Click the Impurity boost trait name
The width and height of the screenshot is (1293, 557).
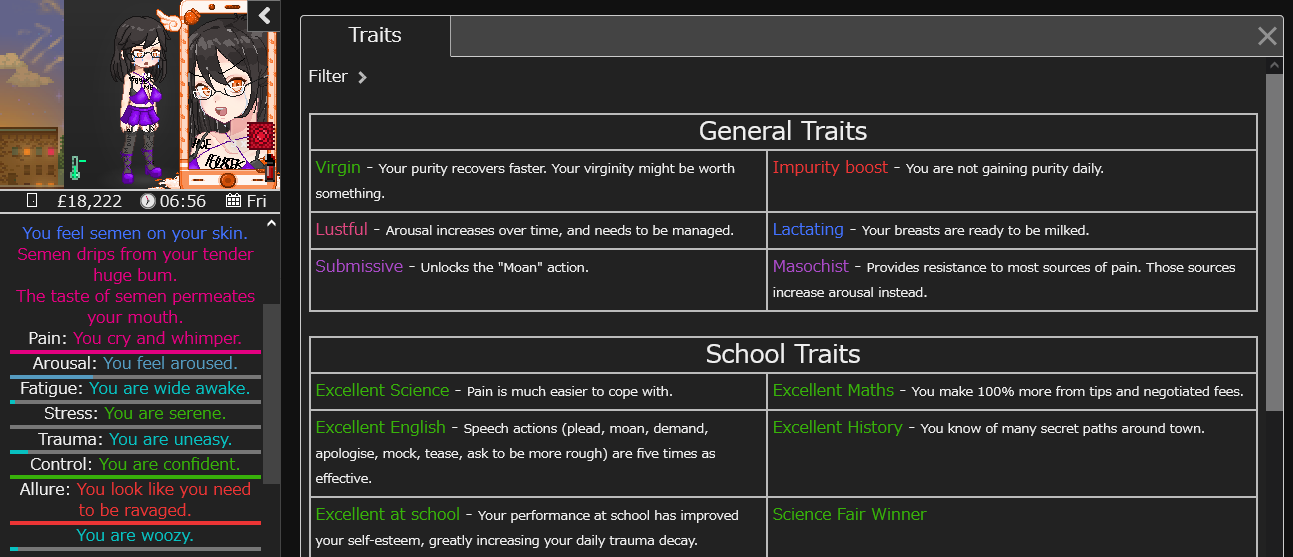830,167
